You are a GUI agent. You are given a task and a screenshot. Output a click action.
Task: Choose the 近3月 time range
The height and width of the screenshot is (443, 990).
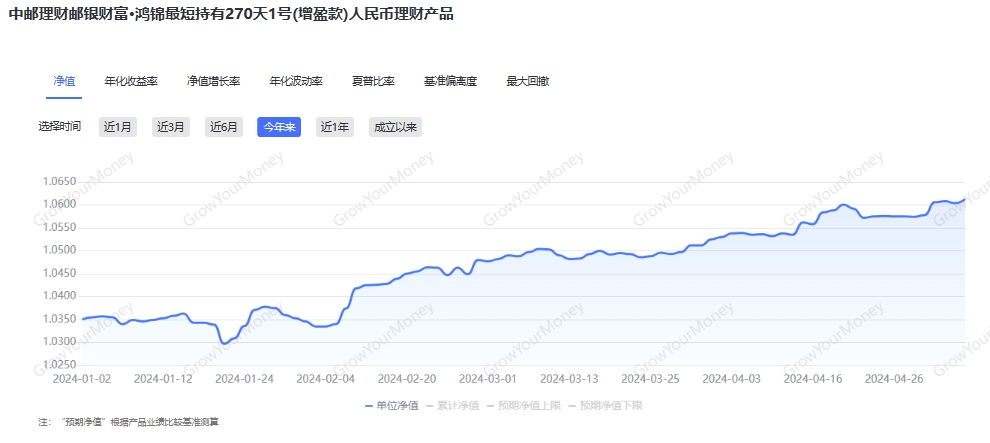[171, 127]
